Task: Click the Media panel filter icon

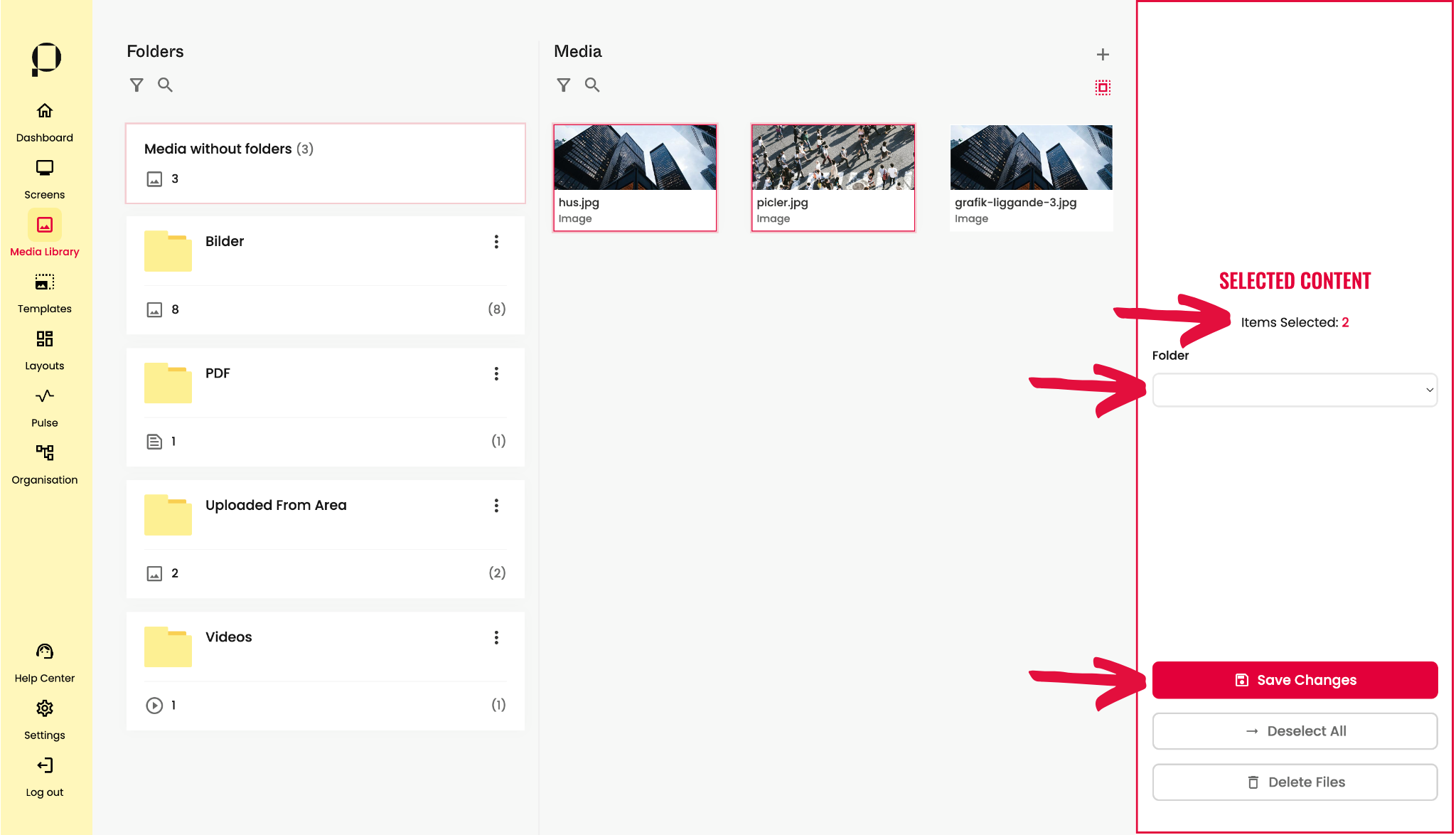Action: pyautogui.click(x=563, y=85)
